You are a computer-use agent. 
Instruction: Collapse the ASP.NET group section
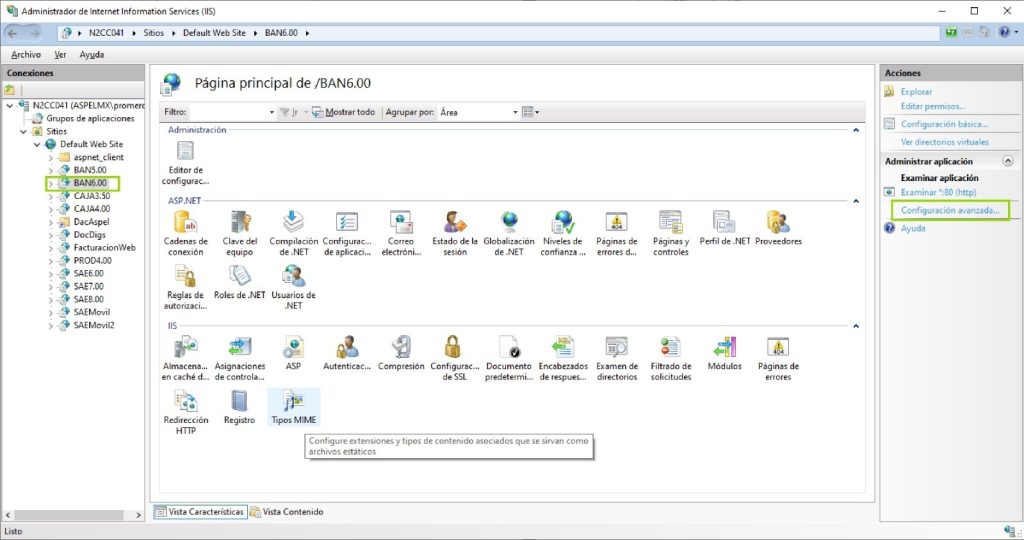(856, 200)
